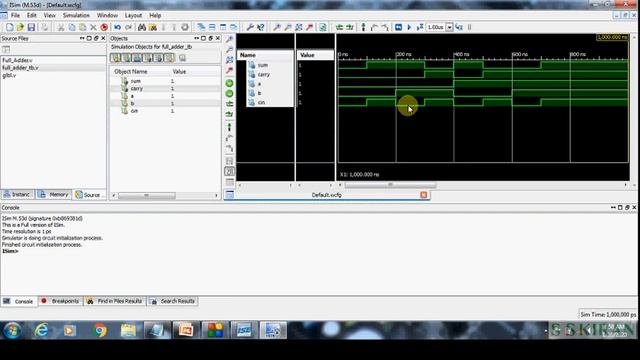Click the Restart simulation icon
640x360 pixels.
pyautogui.click(x=398, y=27)
